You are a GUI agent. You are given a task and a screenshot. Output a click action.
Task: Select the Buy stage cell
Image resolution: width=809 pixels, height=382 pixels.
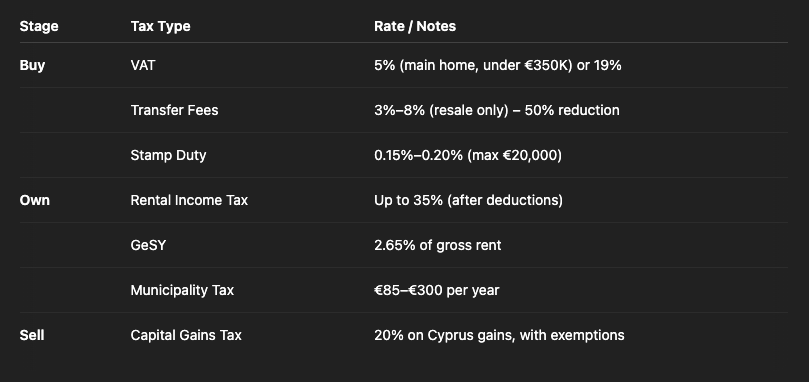tap(32, 66)
